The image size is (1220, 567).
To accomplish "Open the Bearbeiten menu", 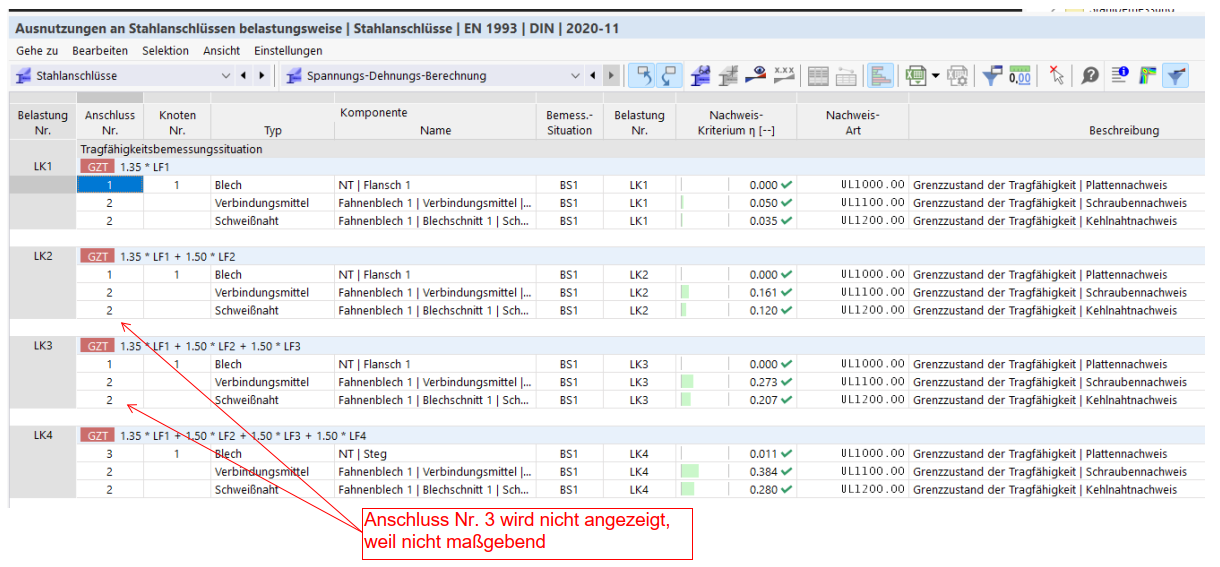I will coord(99,50).
